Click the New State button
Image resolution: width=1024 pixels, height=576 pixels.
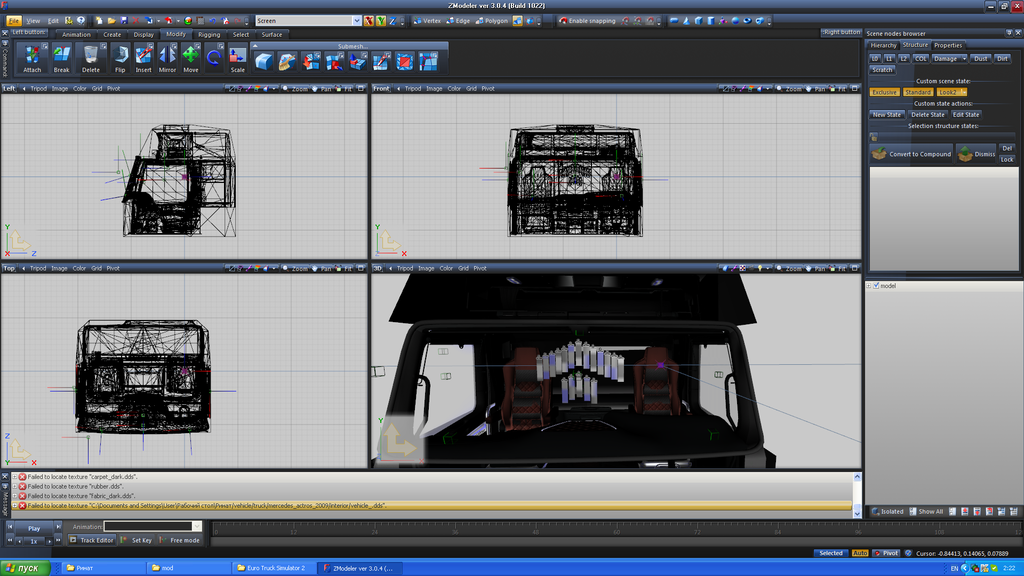point(886,114)
